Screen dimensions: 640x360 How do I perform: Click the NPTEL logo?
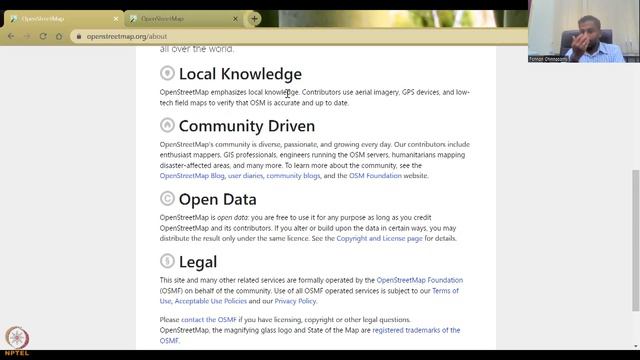point(17,341)
